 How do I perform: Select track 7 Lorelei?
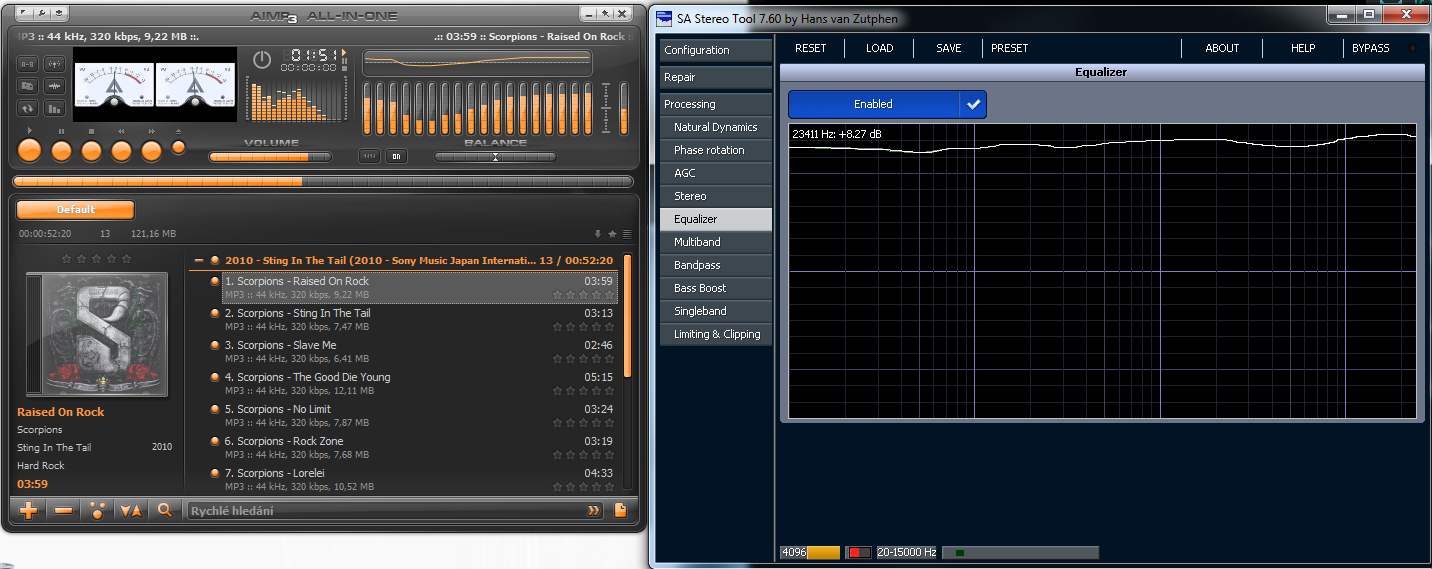(x=419, y=479)
